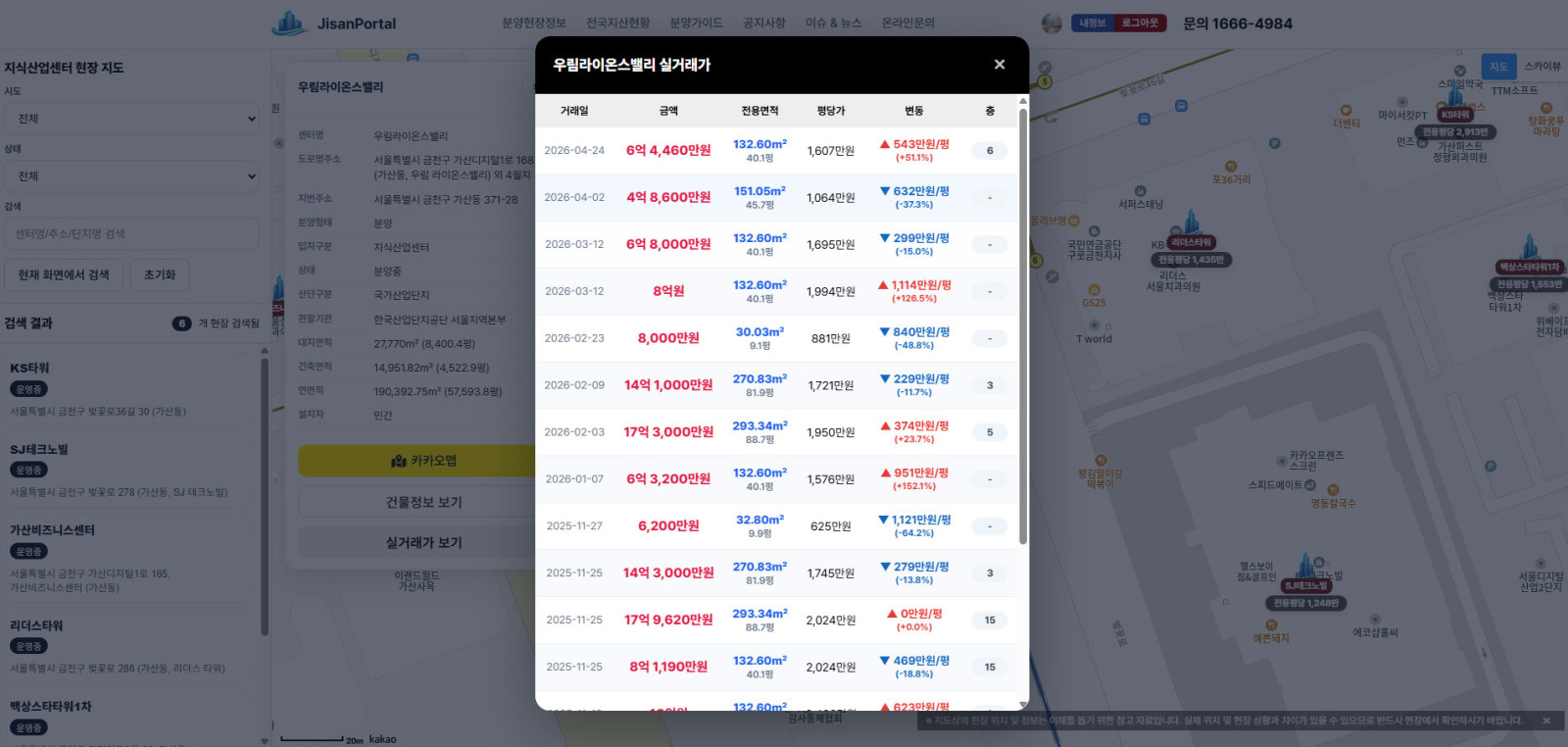
Task: Click the 전용평당 1,248만 price badge
Action: tap(1305, 603)
